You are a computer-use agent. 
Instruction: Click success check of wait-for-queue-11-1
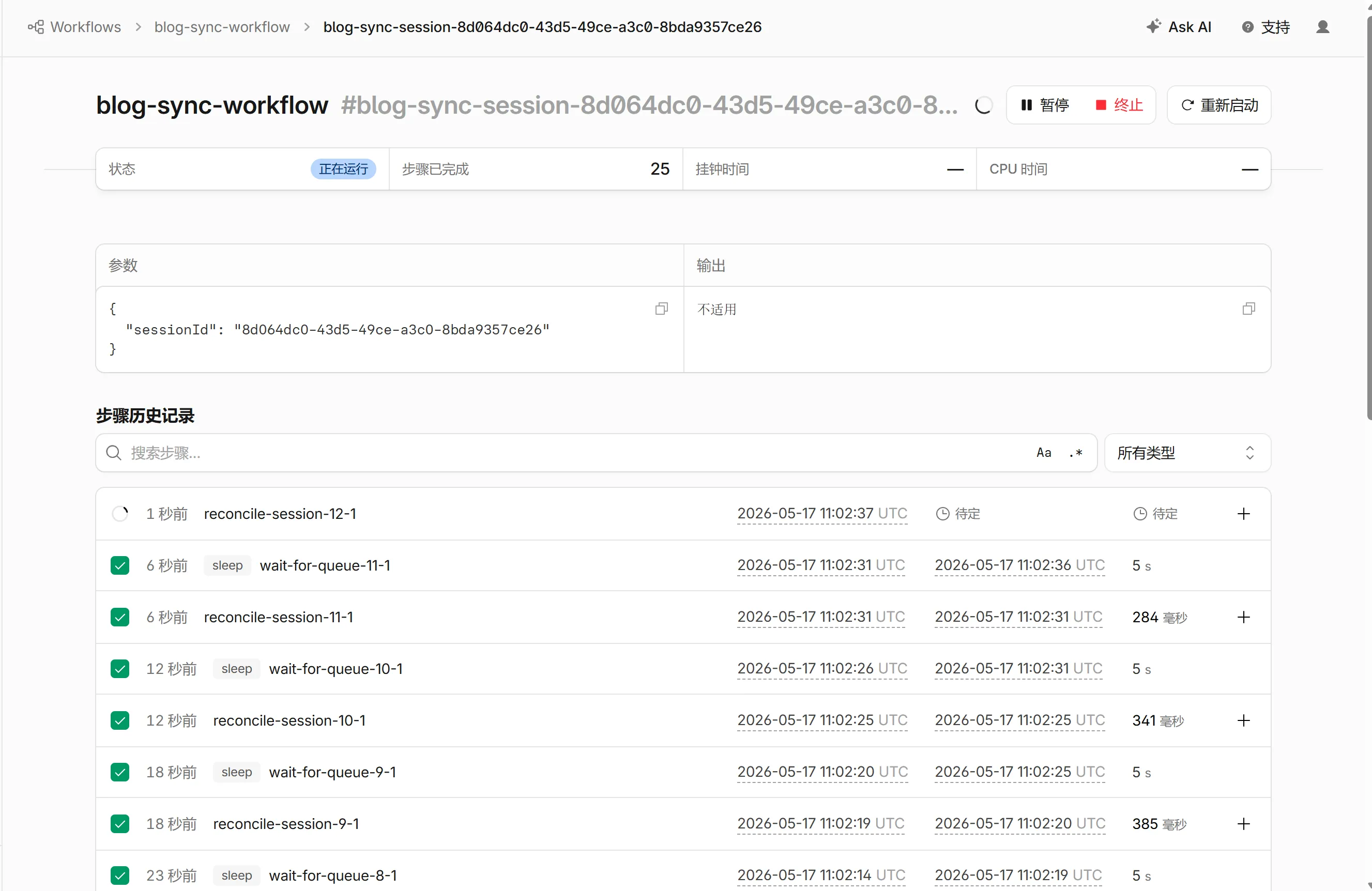(120, 565)
